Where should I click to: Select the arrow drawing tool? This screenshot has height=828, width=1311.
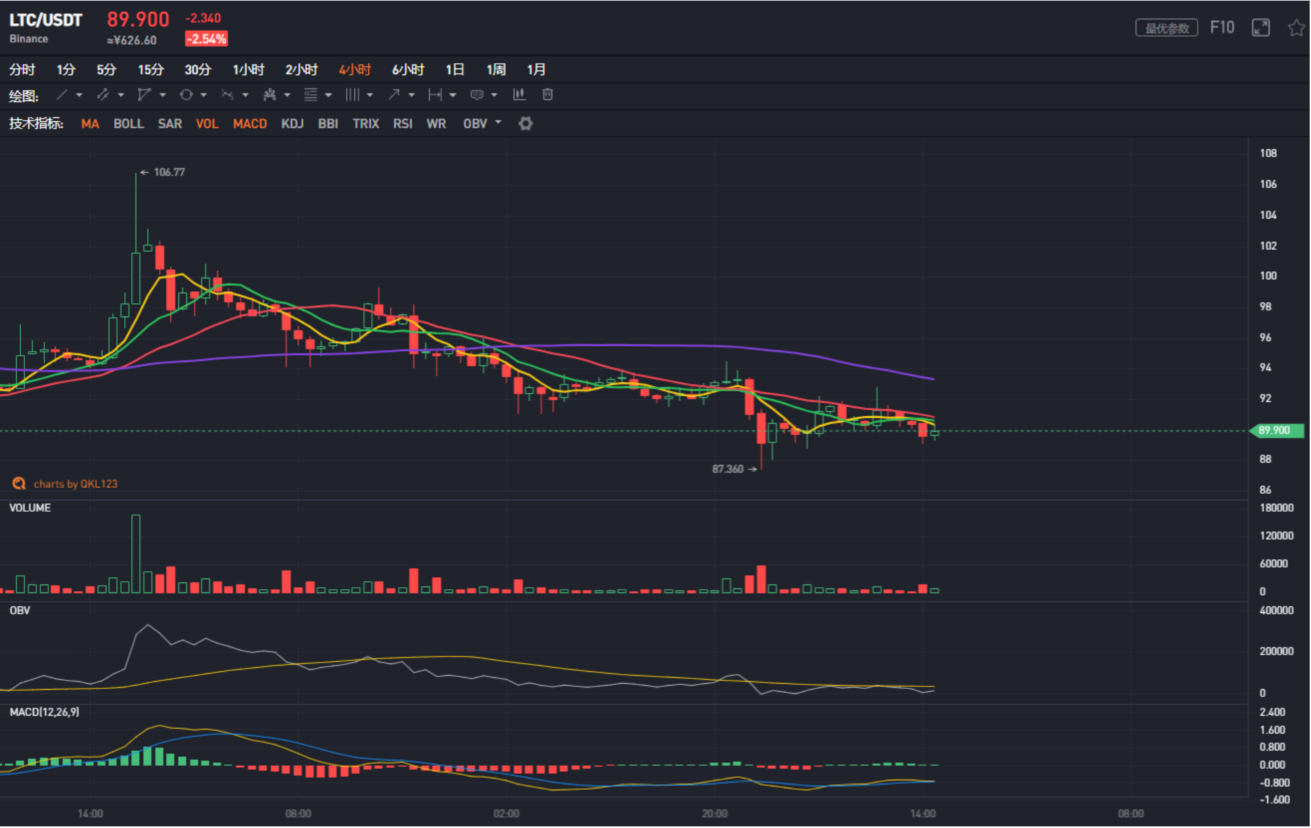pyautogui.click(x=394, y=95)
